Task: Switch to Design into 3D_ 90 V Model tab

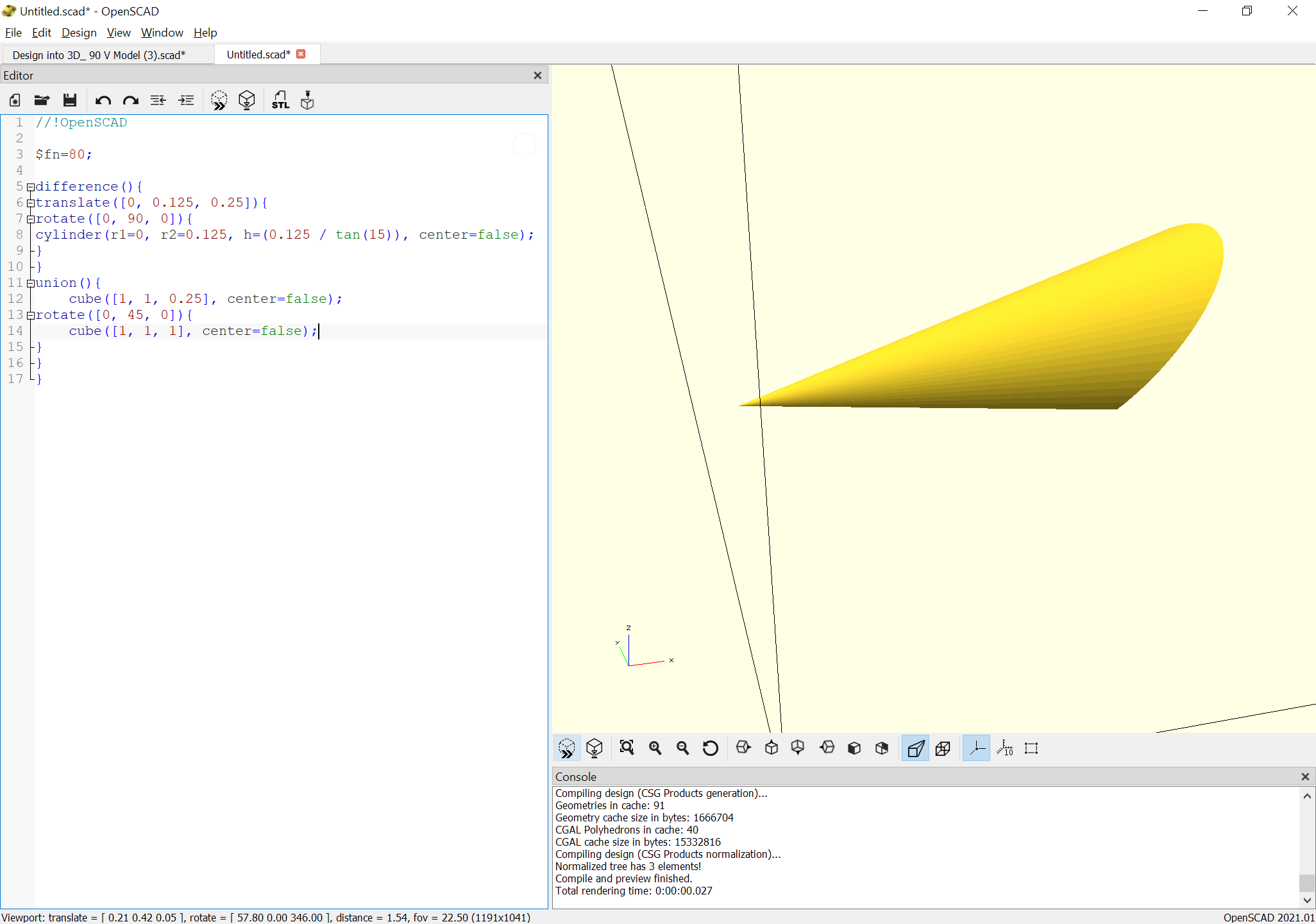Action: tap(99, 55)
